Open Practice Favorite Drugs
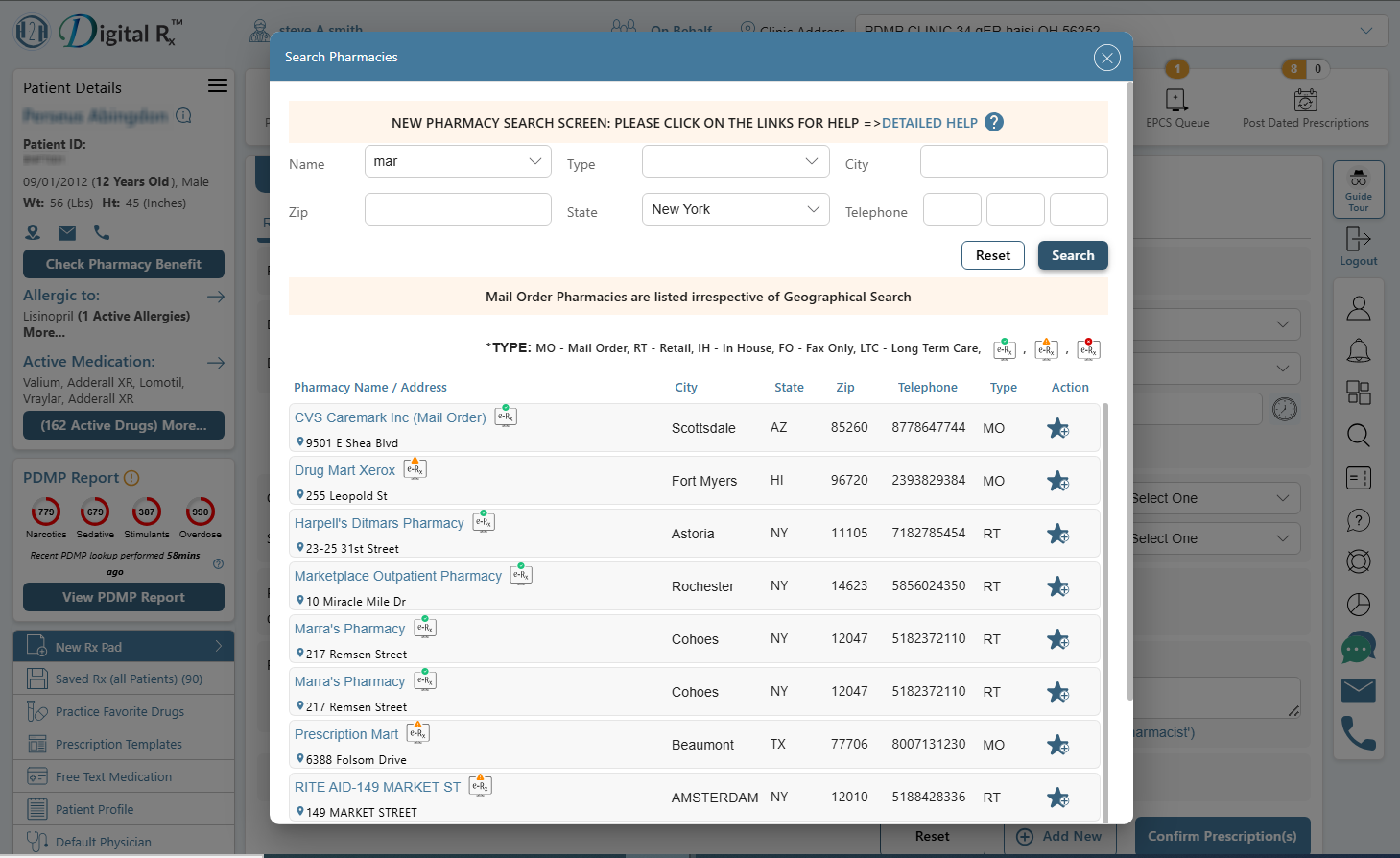Image resolution: width=1400 pixels, height=858 pixels. click(x=124, y=711)
